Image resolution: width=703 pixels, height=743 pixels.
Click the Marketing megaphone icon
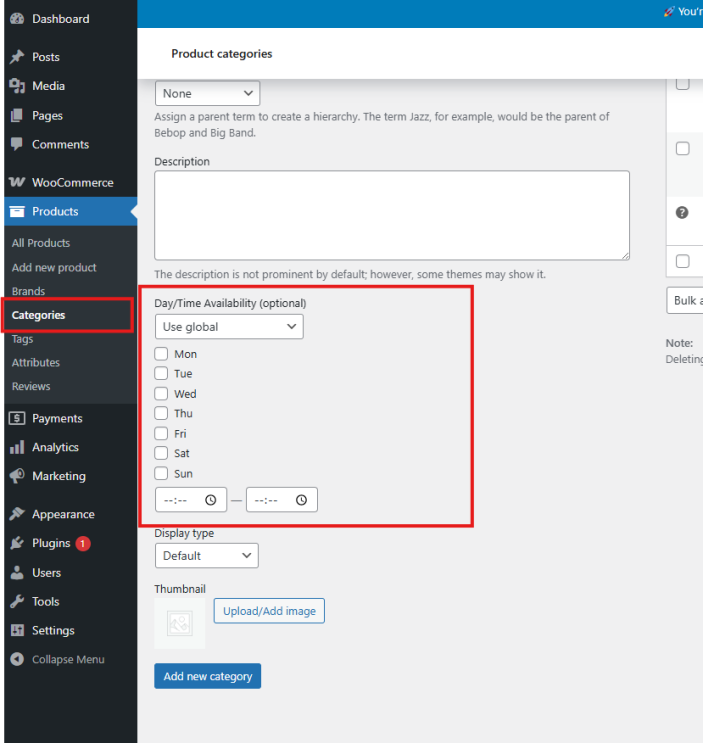[x=16, y=476]
